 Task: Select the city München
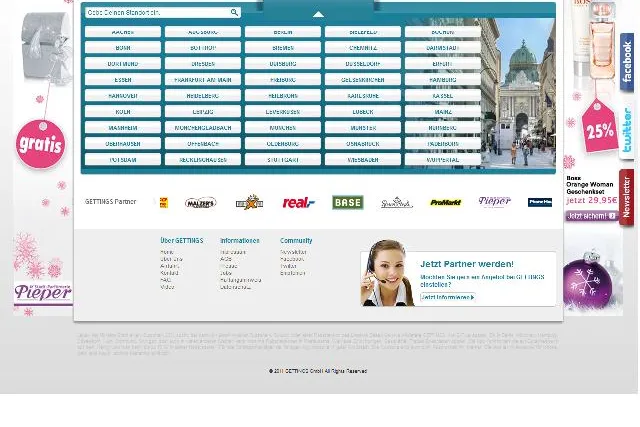[283, 127]
